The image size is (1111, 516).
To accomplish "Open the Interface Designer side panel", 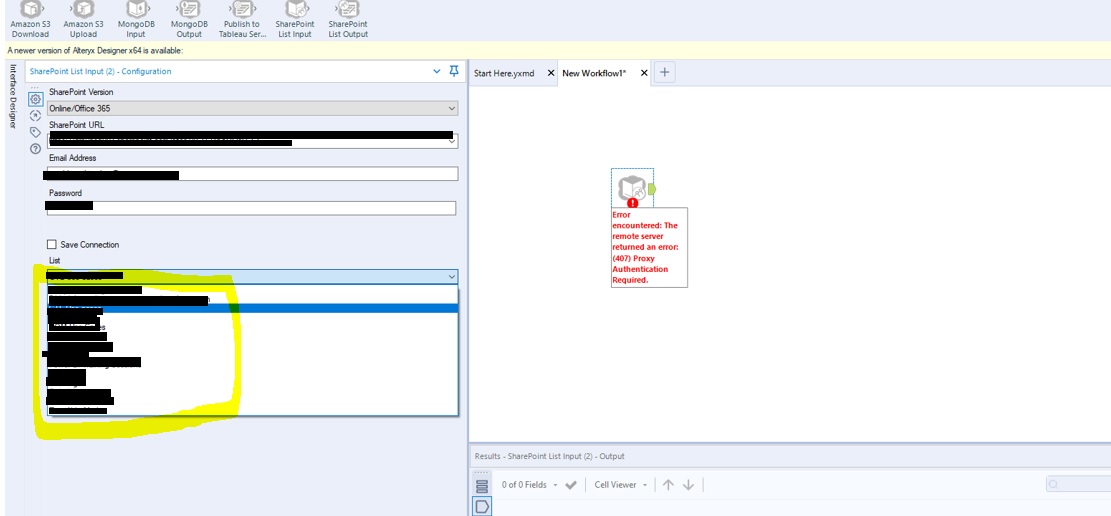I will pos(12,96).
